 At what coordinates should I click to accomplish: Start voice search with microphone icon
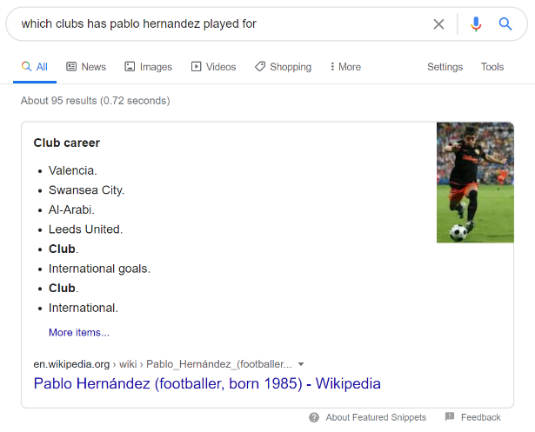pyautogui.click(x=476, y=24)
